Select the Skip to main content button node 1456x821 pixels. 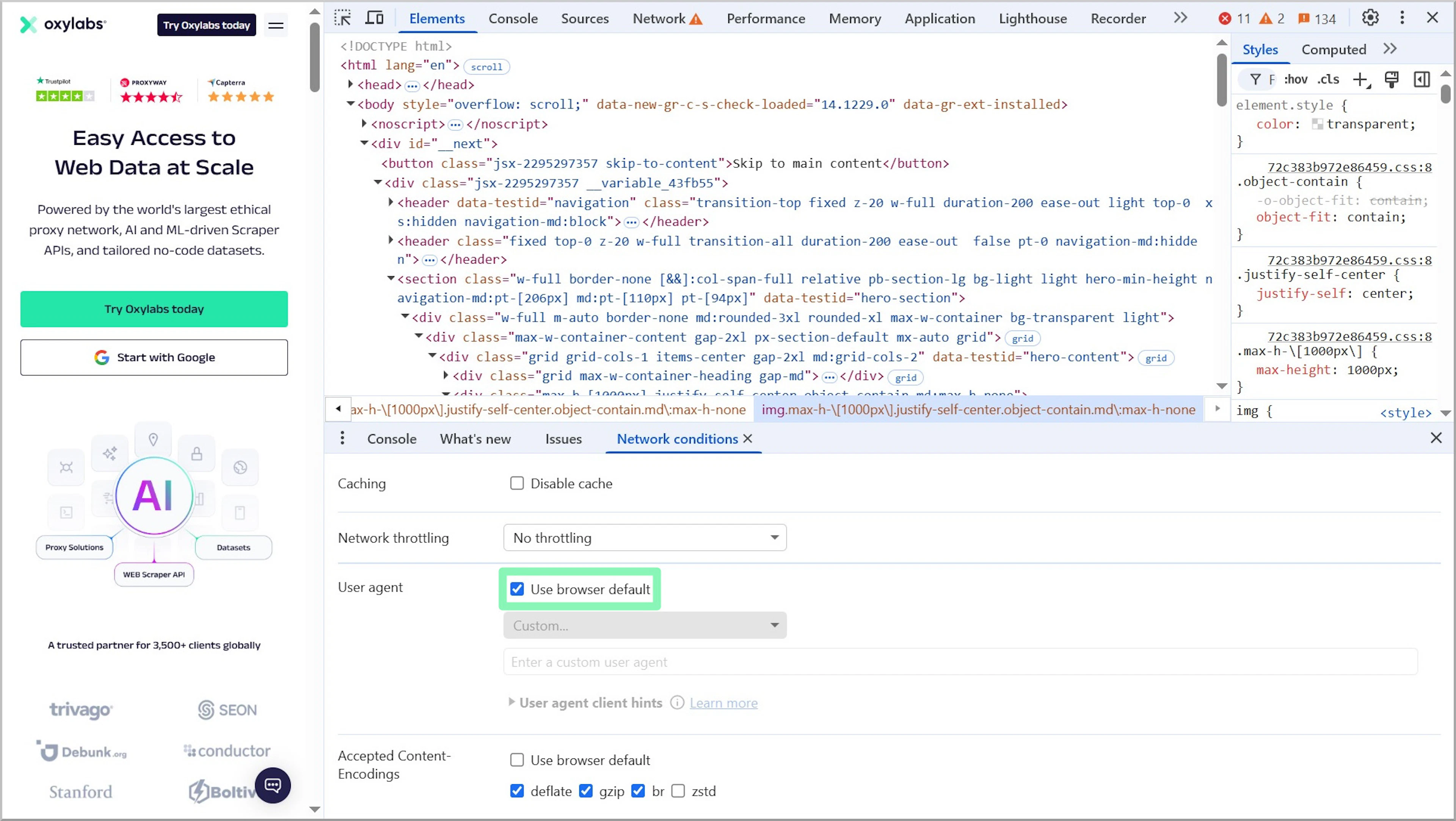coord(665,163)
